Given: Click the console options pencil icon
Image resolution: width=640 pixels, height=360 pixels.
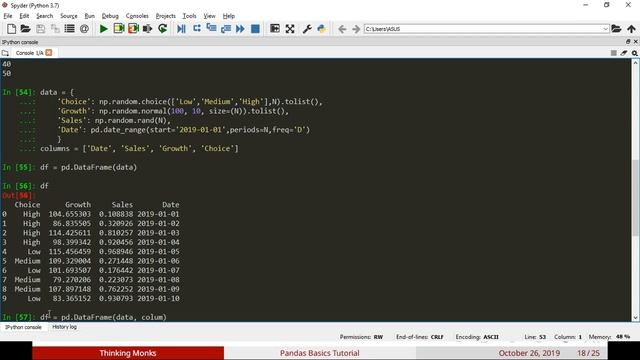Looking at the screenshot, I should point(624,53).
